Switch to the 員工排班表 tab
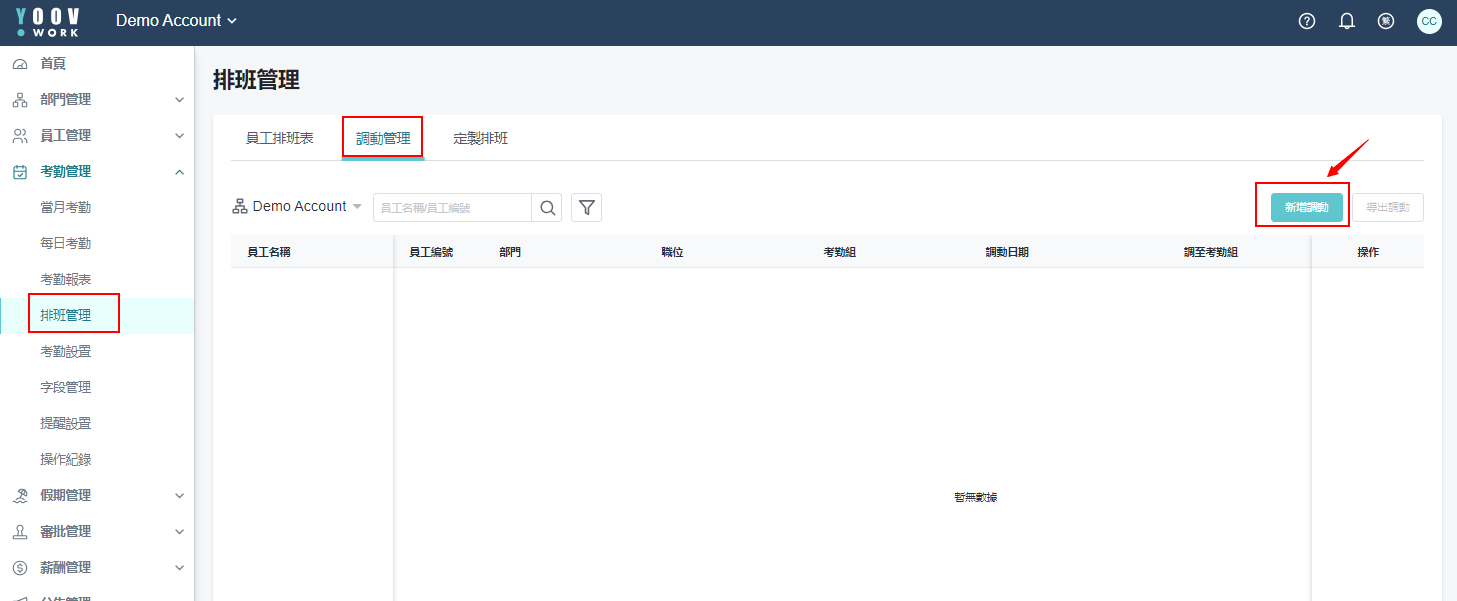This screenshot has width=1457, height=601. tap(280, 139)
